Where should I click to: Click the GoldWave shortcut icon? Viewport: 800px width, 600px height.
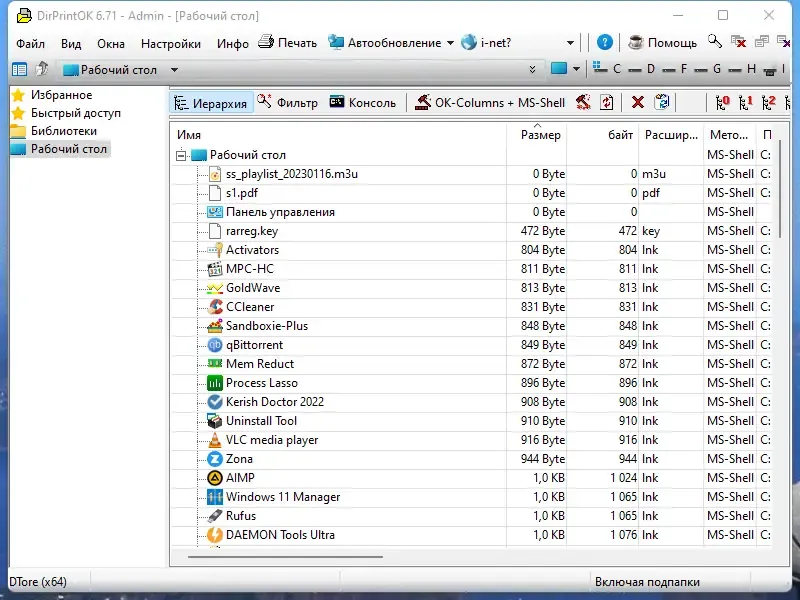(x=215, y=288)
